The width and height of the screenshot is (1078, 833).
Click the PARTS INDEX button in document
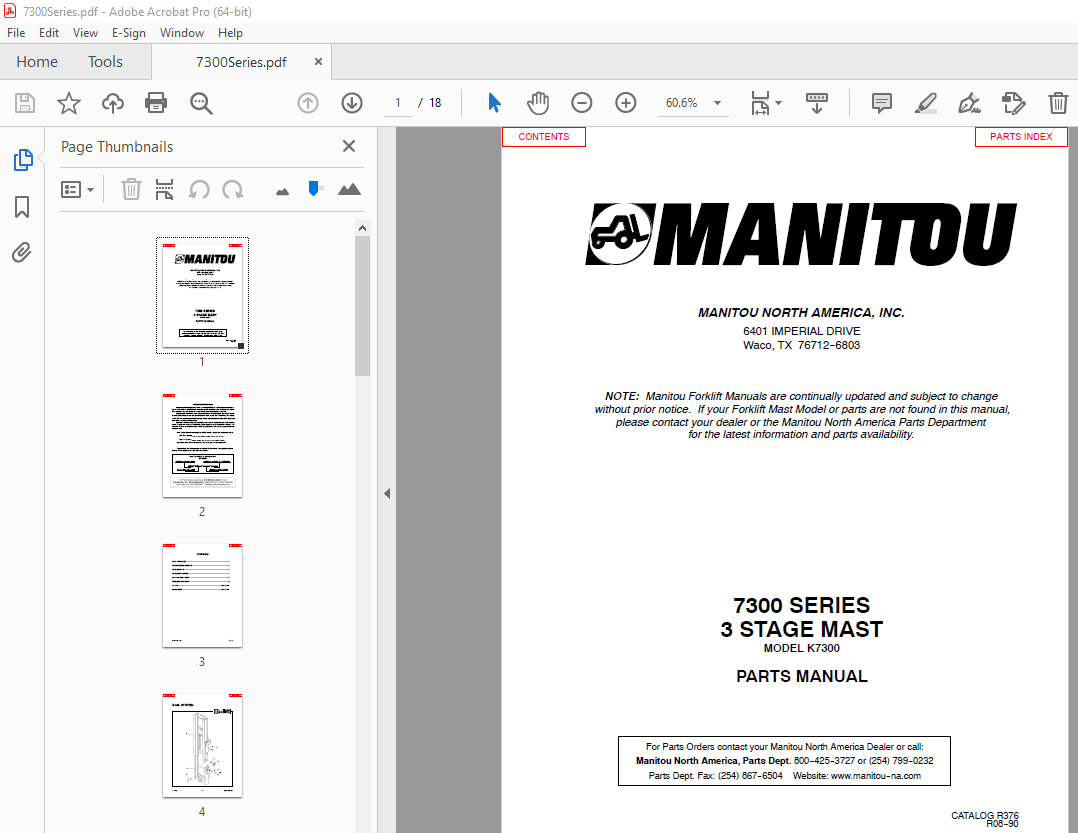(1021, 137)
